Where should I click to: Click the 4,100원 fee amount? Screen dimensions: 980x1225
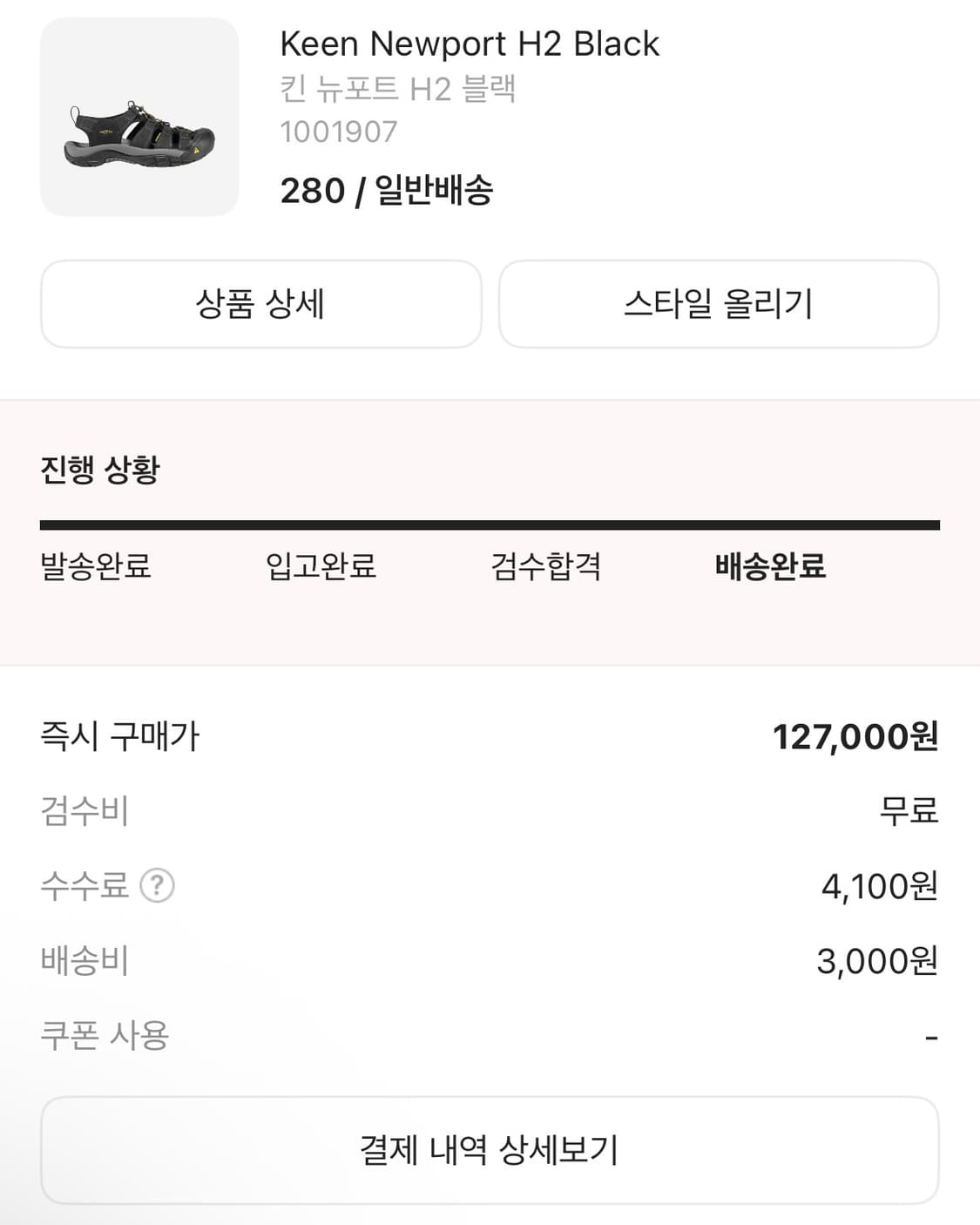click(879, 887)
